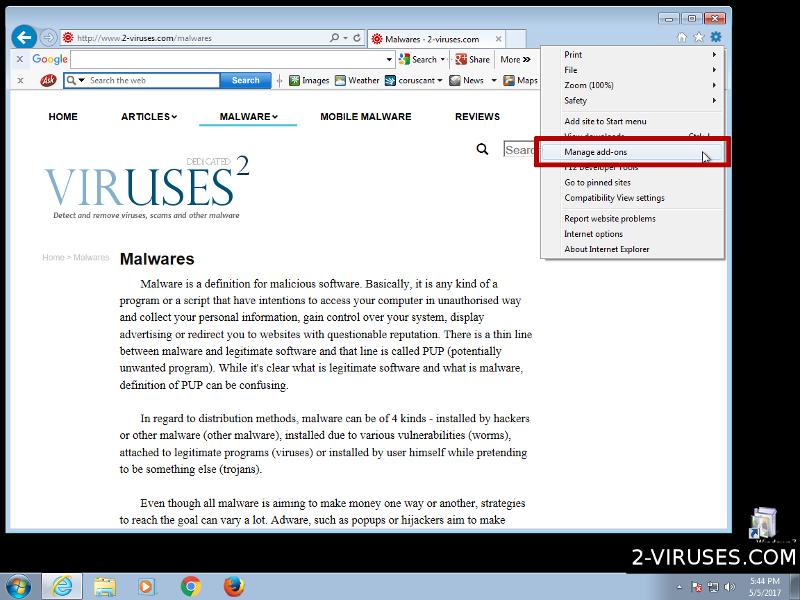This screenshot has height=600, width=800.
Task: Click the Action Center flag tray icon
Action: (697, 587)
